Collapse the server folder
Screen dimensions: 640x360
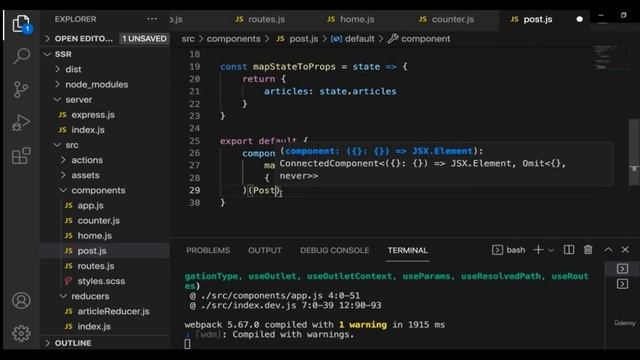[58, 99]
